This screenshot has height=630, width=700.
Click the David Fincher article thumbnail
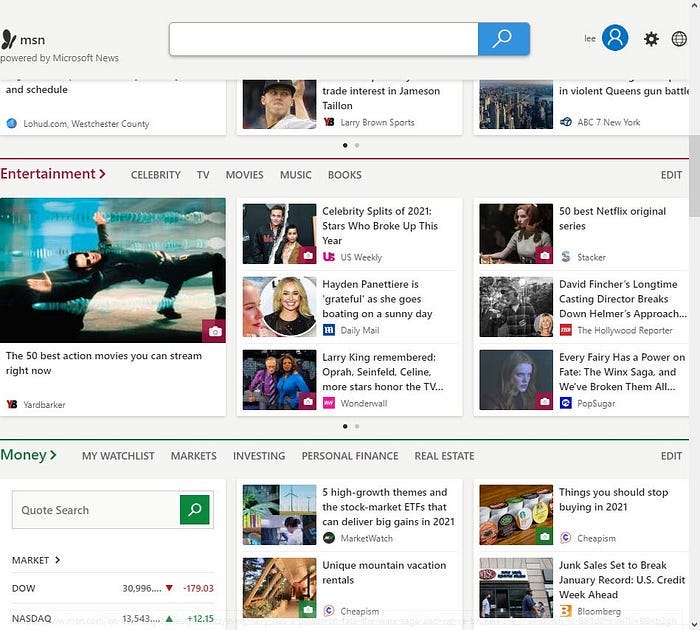coord(516,306)
